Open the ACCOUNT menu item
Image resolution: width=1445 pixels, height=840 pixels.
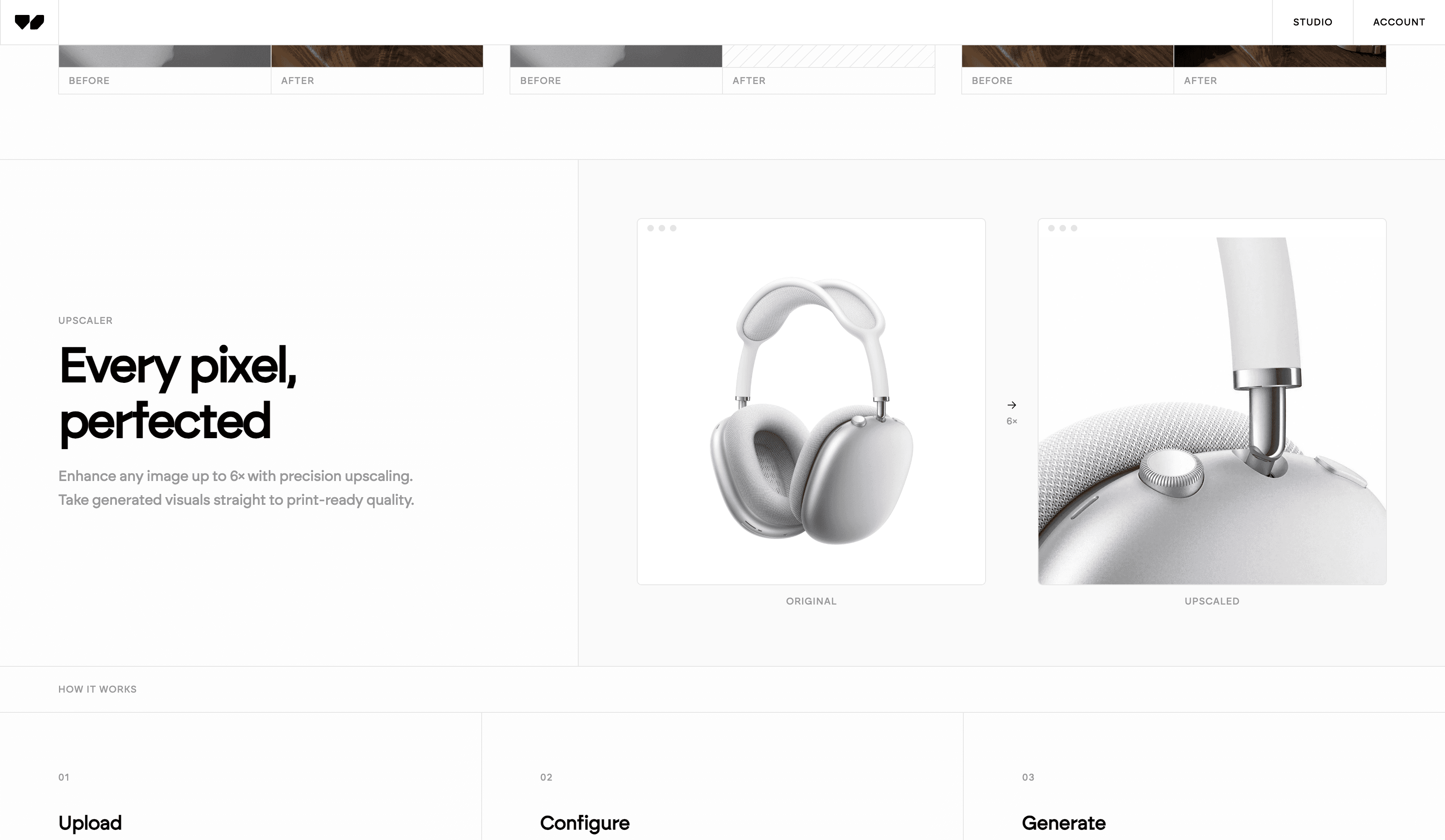(1399, 22)
